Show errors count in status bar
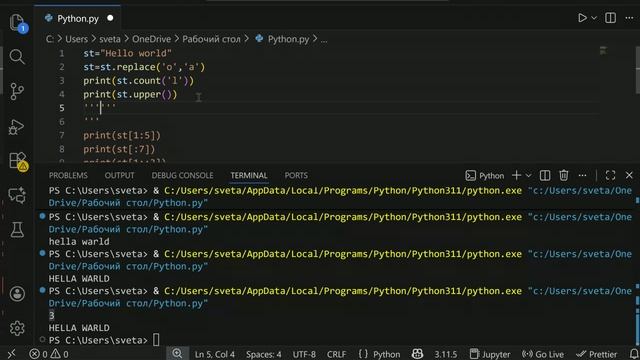 point(38,354)
